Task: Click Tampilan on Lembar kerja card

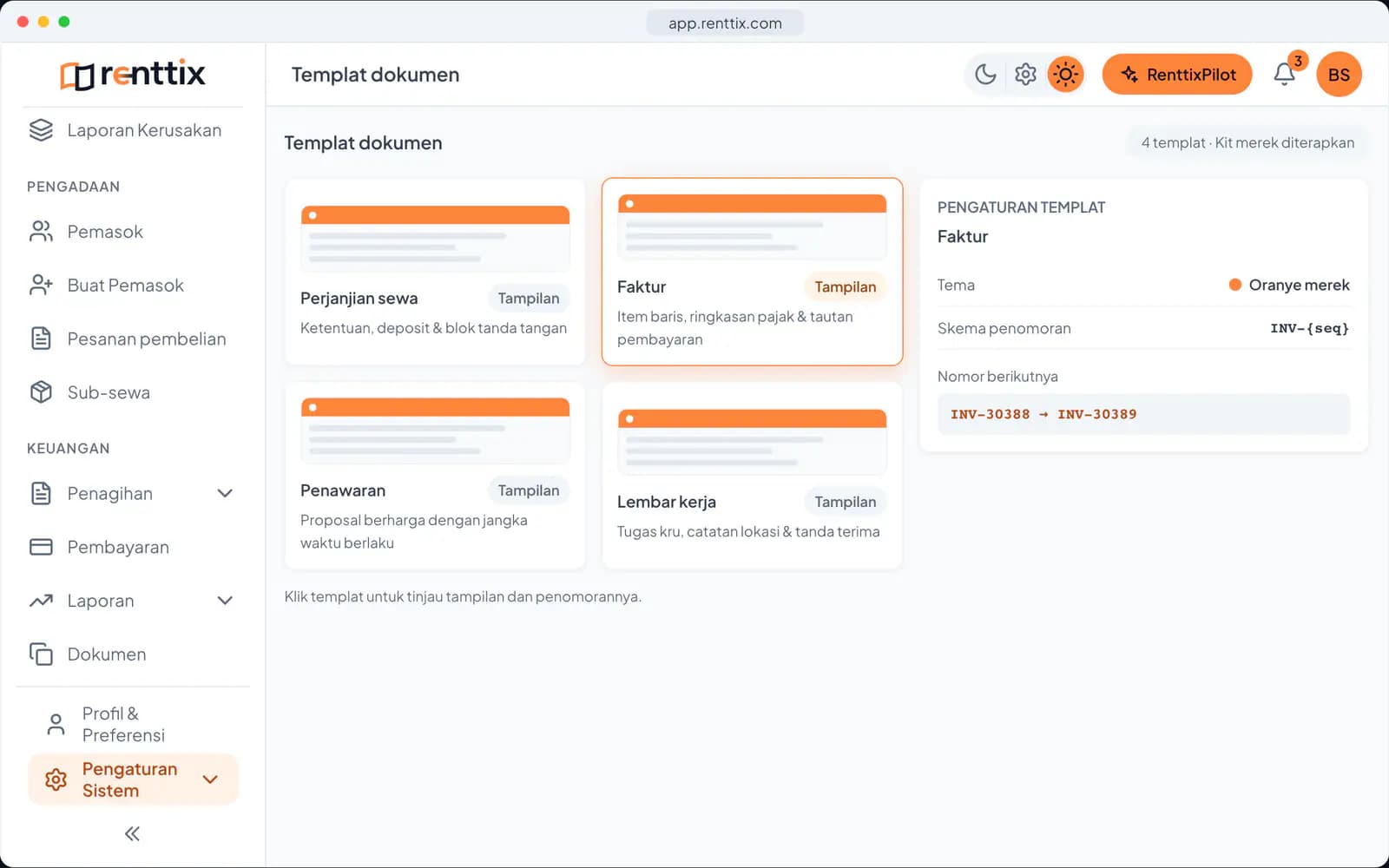Action: [845, 502]
